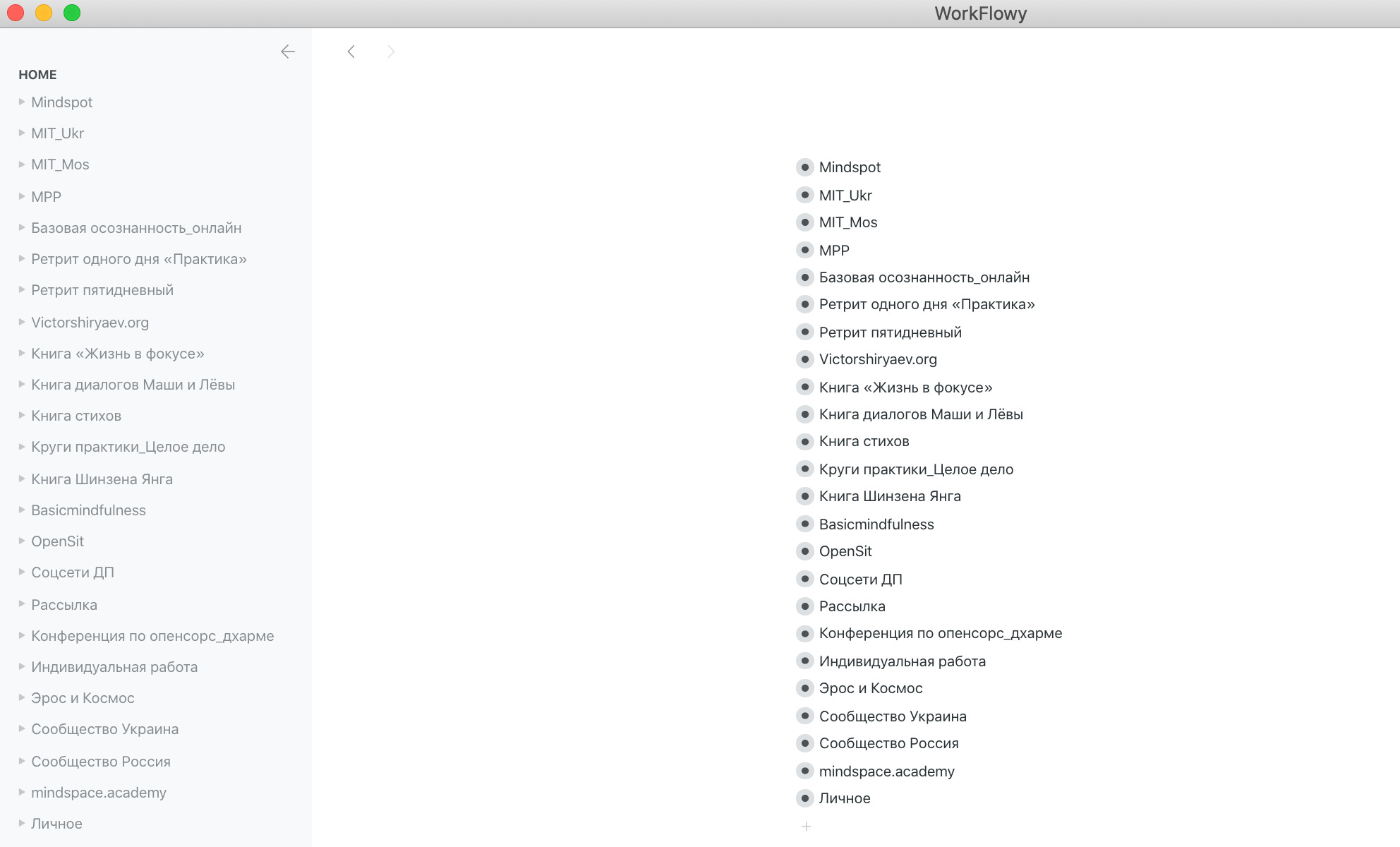Click the bullet next to Mindspot
The width and height of the screenshot is (1400, 847).
pyautogui.click(x=804, y=167)
